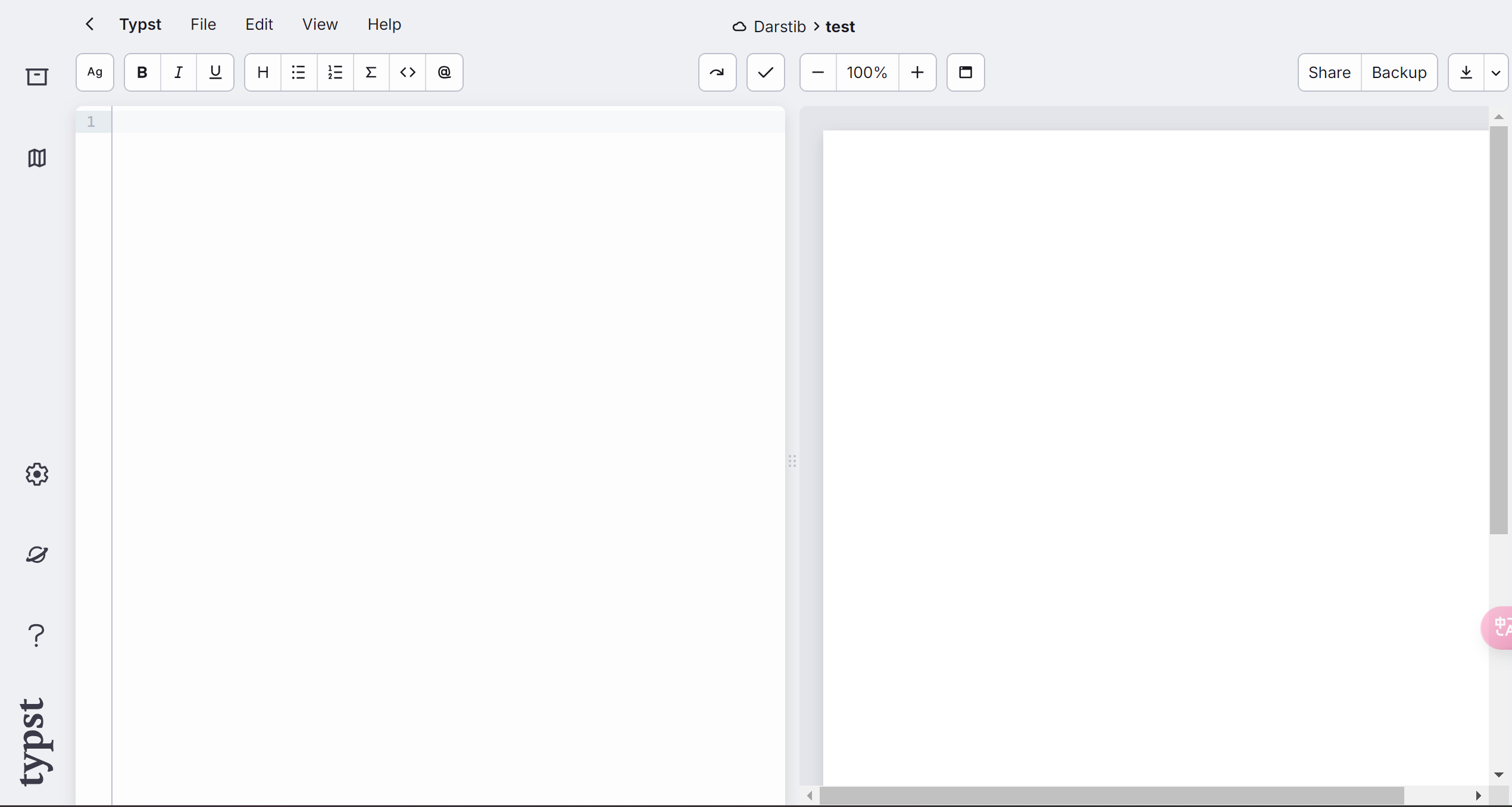Open the View menu
Viewport: 1512px width, 807px height.
(x=320, y=24)
